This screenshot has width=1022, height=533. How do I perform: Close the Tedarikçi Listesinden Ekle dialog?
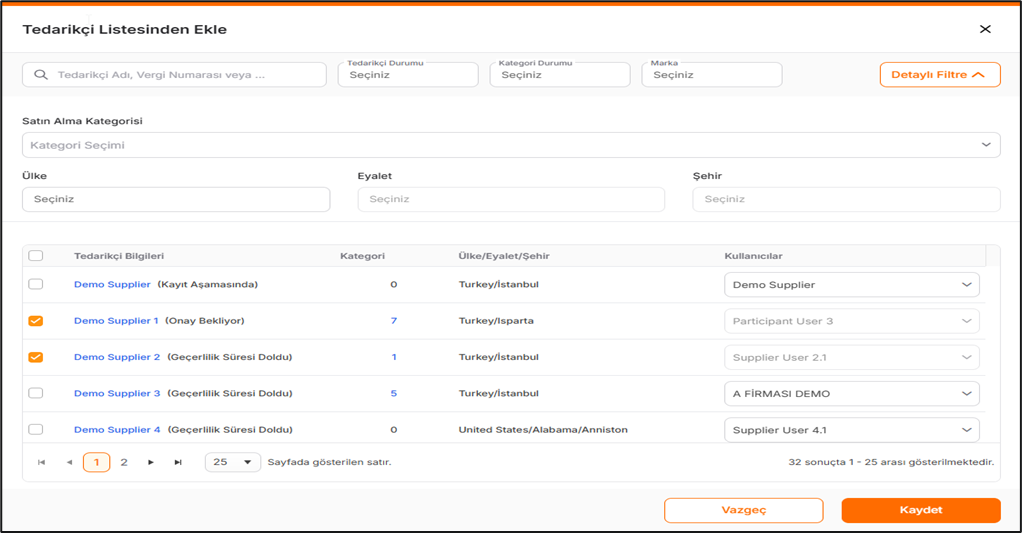[x=985, y=29]
